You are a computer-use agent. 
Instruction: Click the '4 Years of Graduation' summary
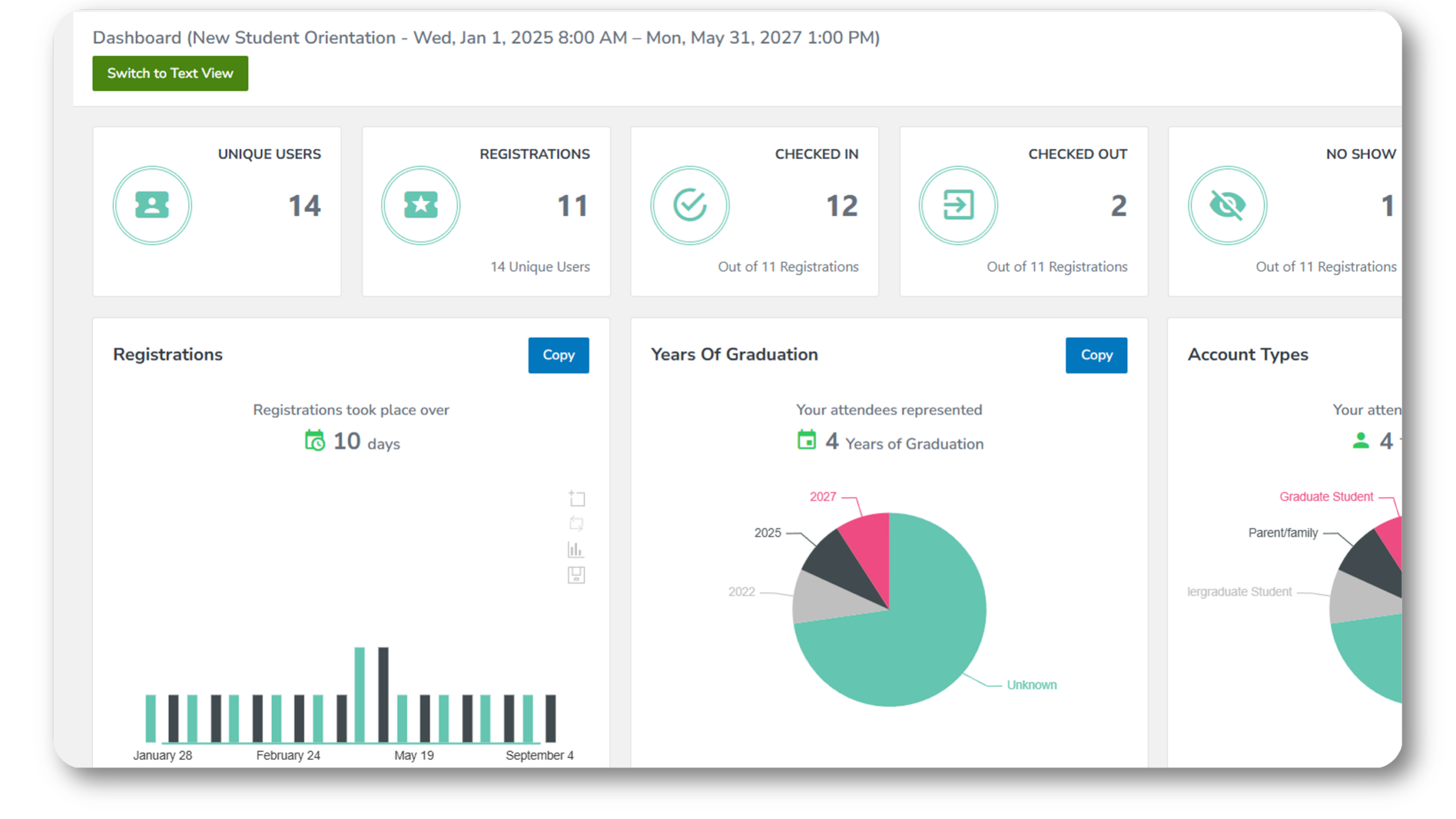(x=904, y=441)
